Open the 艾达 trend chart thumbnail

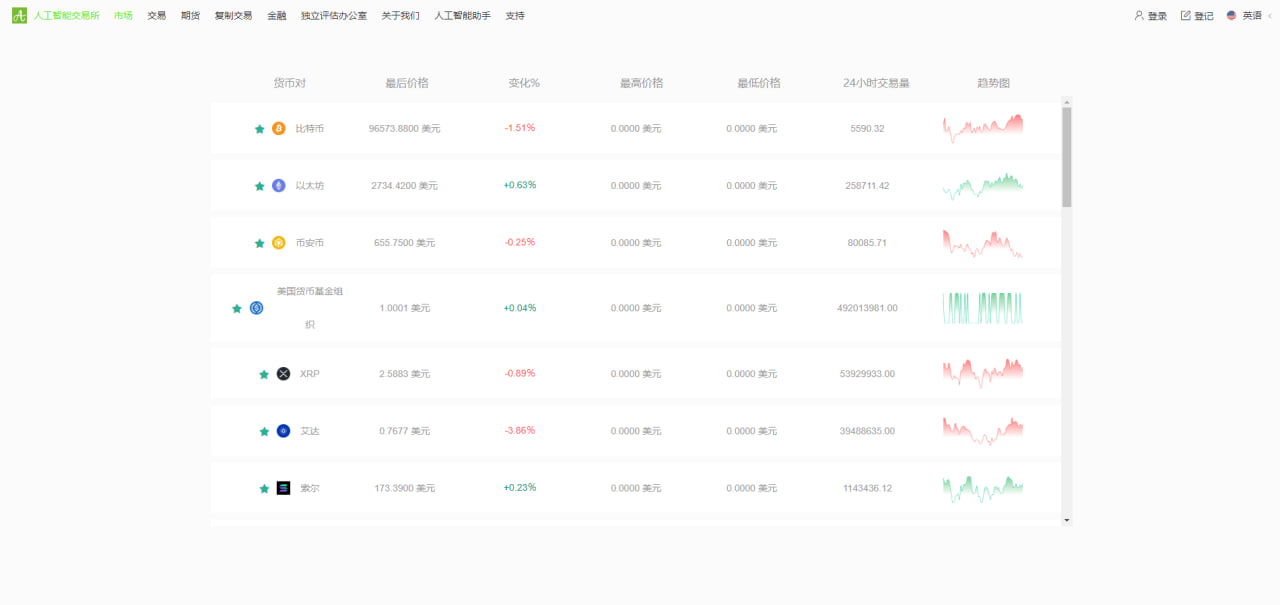pos(983,431)
